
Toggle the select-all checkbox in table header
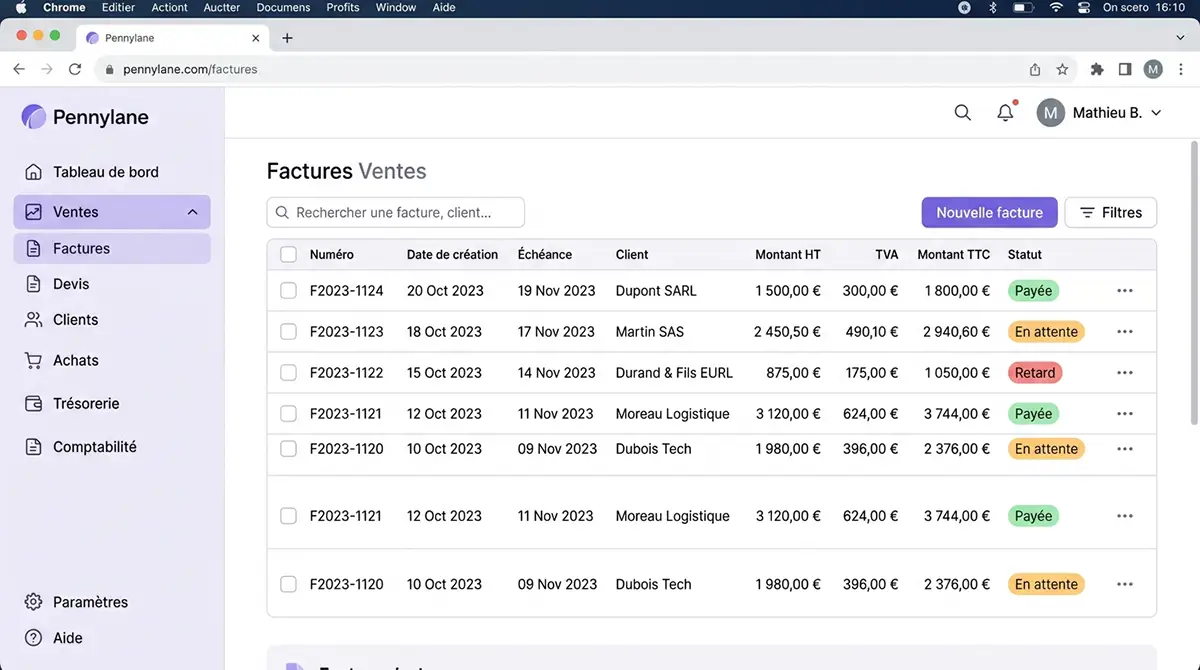[288, 255]
